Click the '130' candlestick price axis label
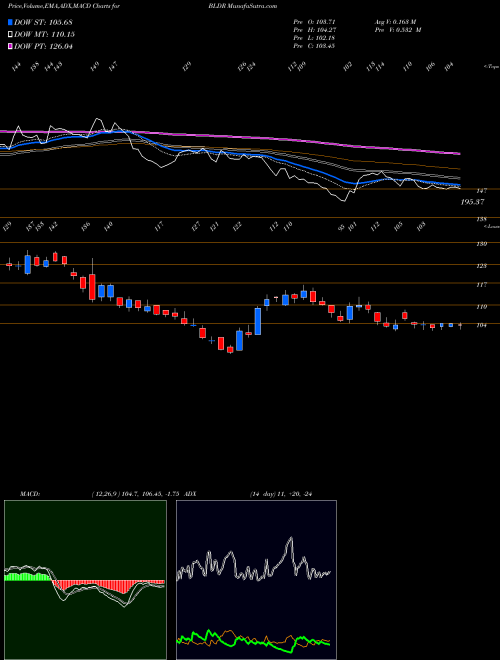Image resolution: width=500 pixels, height=660 pixels. (482, 244)
